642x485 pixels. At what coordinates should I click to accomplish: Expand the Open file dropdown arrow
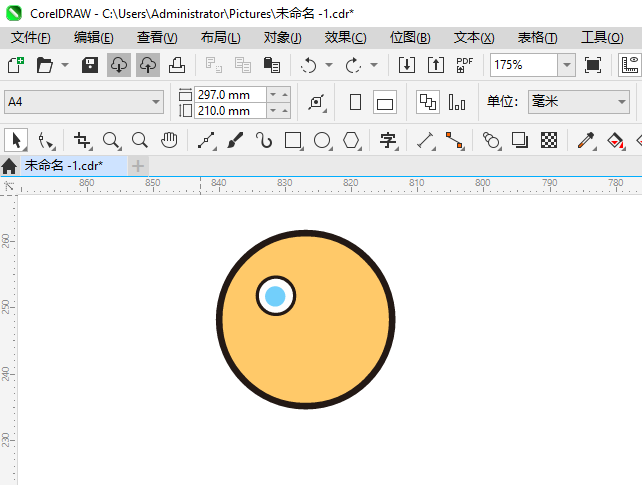65,65
